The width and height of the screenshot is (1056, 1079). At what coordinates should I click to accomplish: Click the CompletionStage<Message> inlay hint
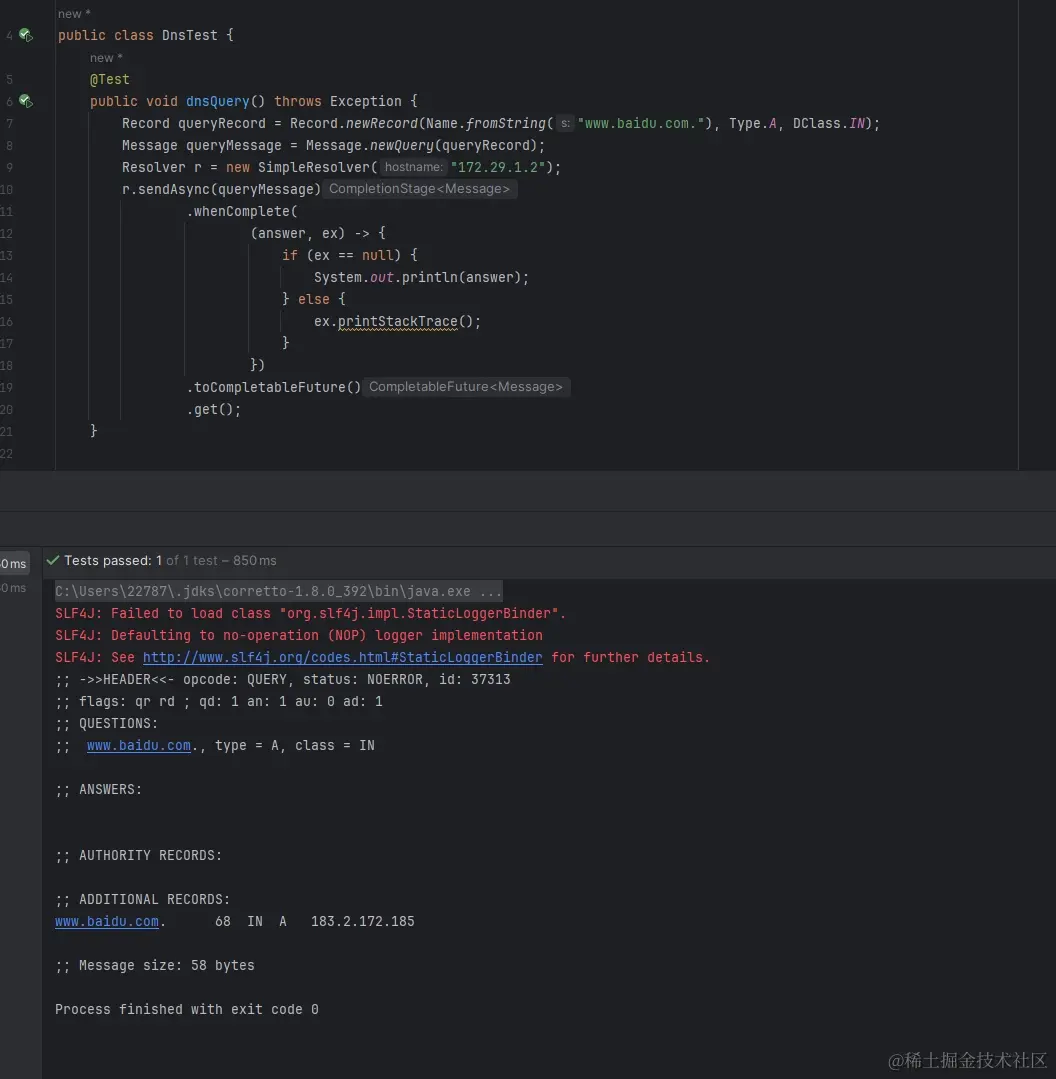click(x=419, y=189)
